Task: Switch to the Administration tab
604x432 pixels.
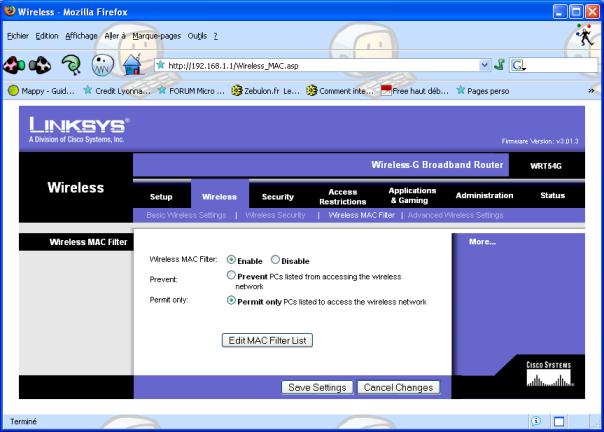Action: click(x=484, y=195)
